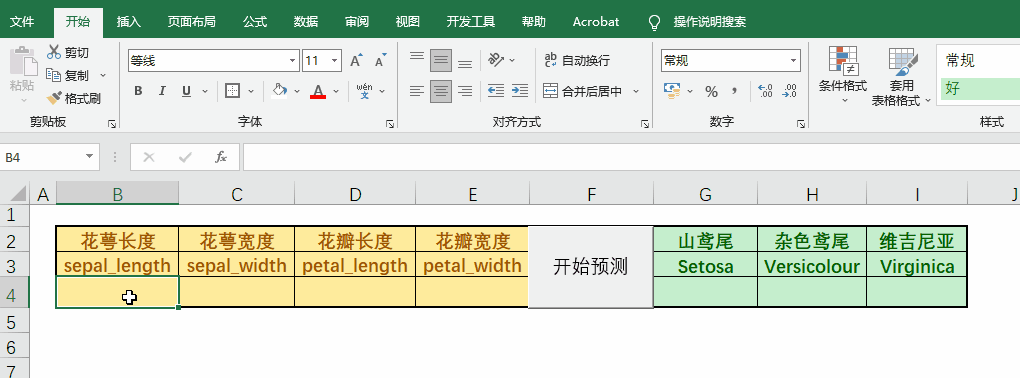The height and width of the screenshot is (378, 1020).
Task: Toggle underline formatting
Action: [x=186, y=91]
